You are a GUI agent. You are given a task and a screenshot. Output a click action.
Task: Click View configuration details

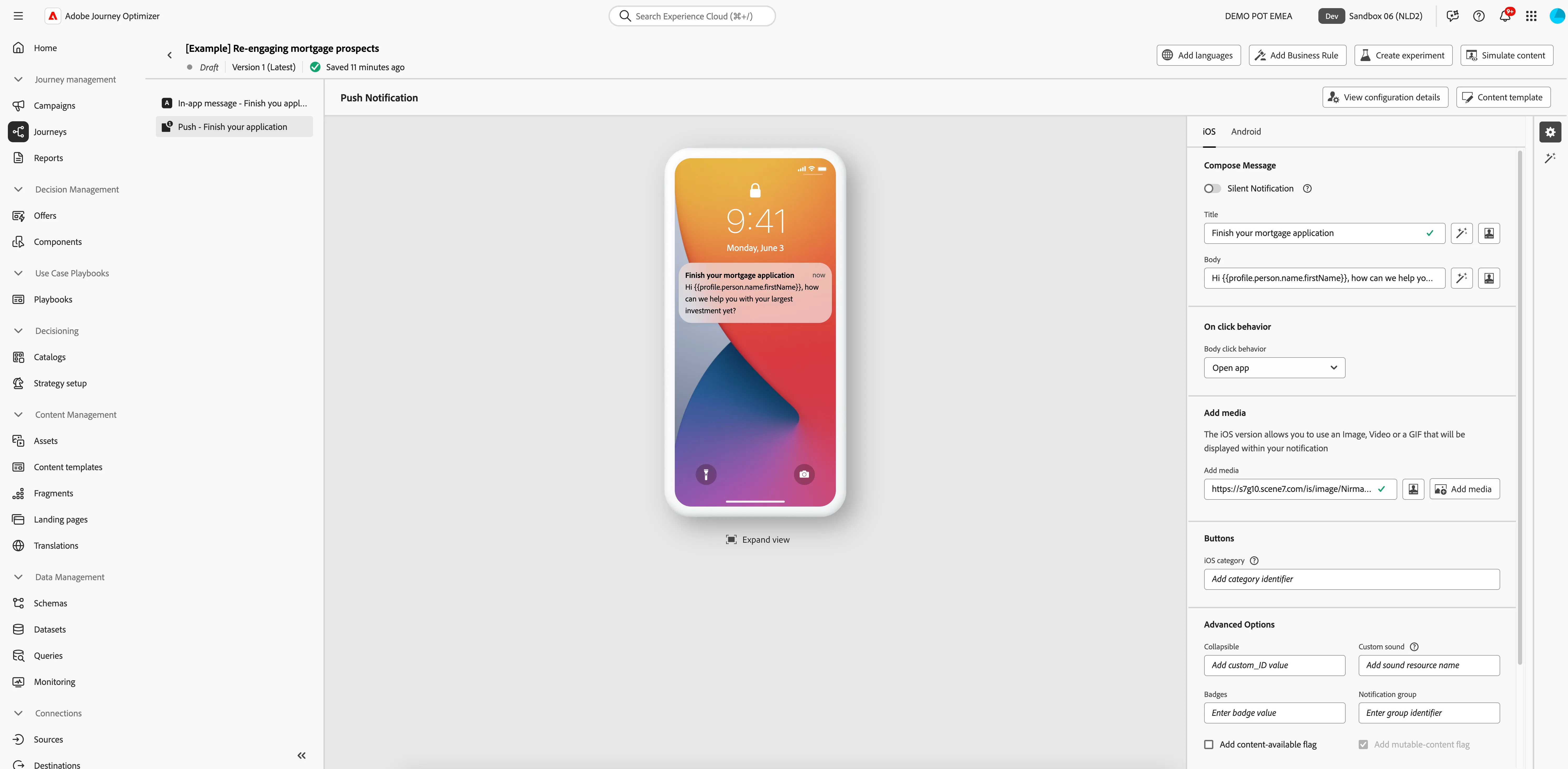coord(1385,97)
